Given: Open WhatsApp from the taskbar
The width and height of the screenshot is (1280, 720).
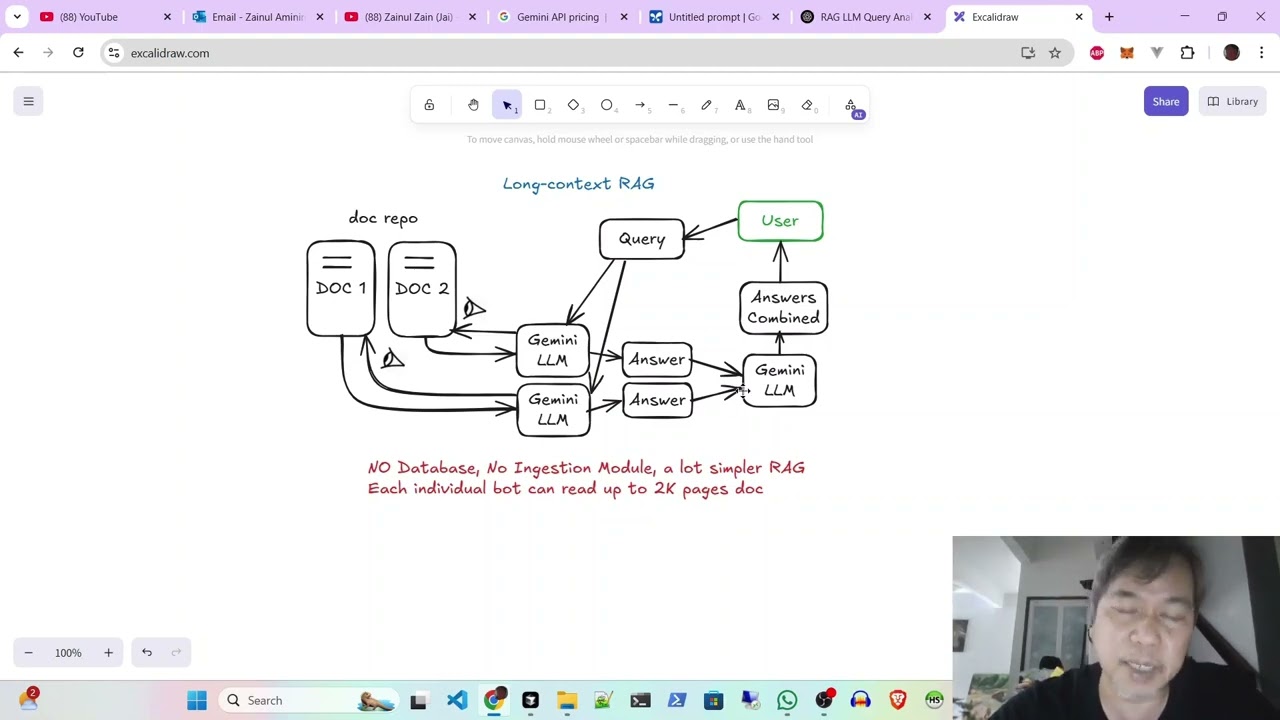Looking at the screenshot, I should [x=787, y=700].
